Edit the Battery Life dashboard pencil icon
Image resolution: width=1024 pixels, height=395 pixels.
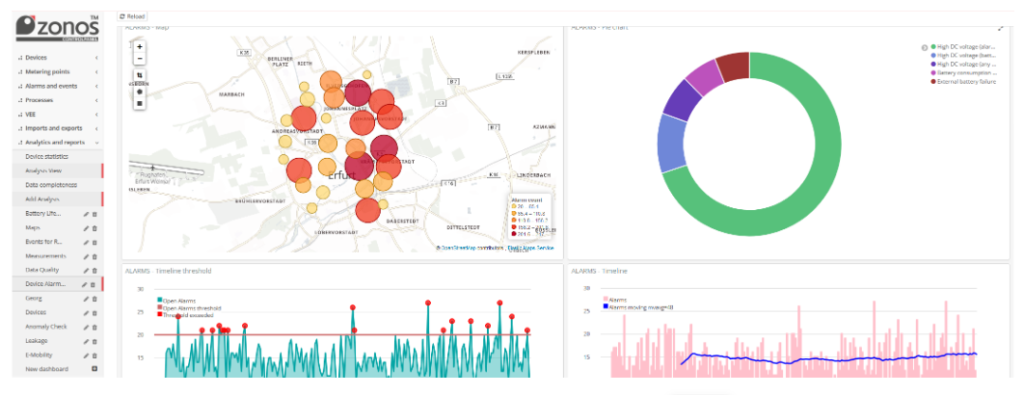(86, 214)
